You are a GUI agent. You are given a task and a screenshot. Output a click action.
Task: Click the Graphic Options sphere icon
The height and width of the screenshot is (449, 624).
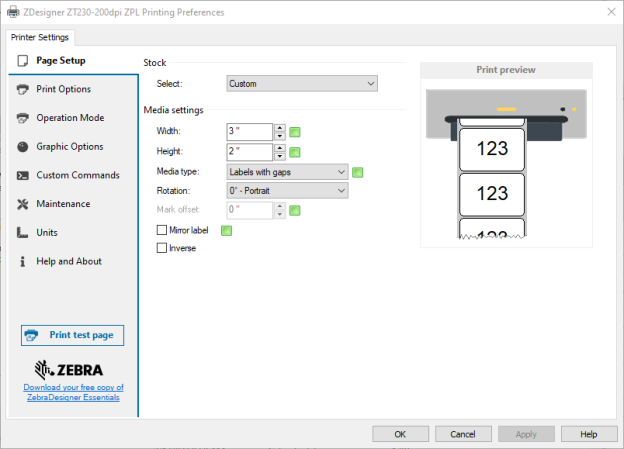tap(23, 146)
